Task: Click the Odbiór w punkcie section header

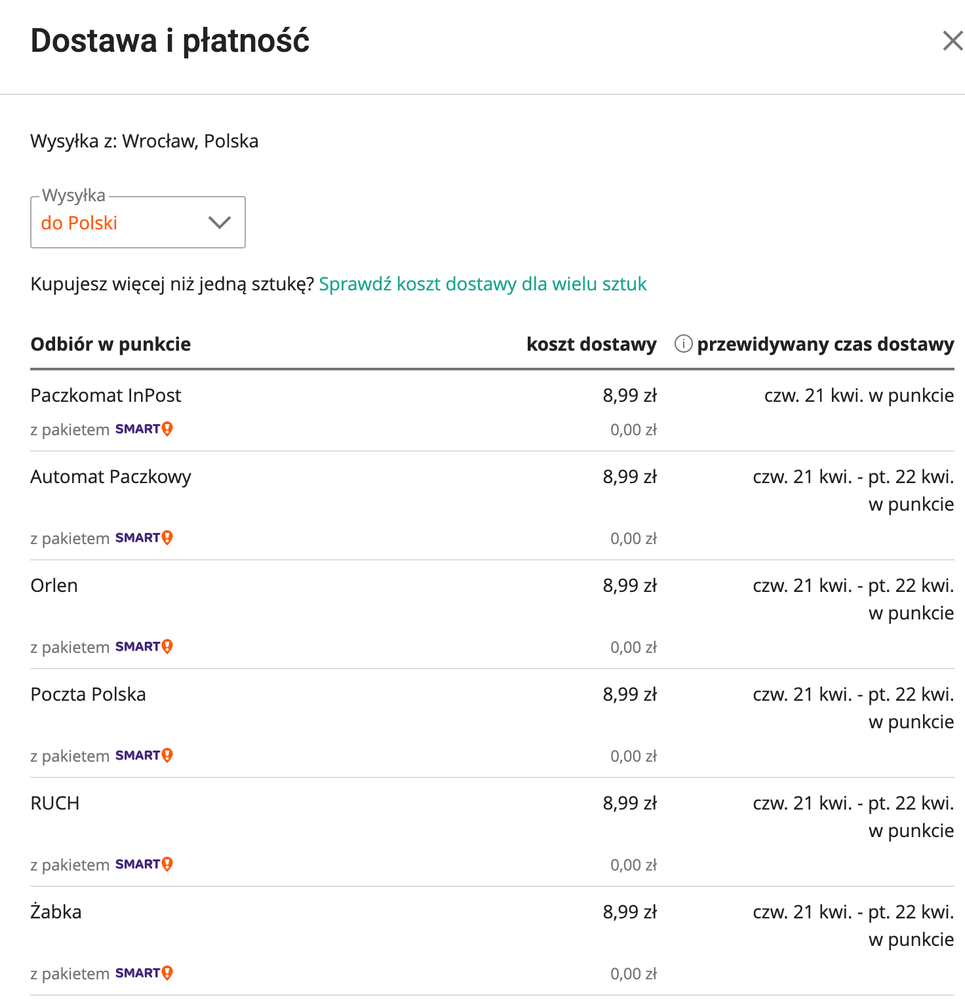Action: [110, 344]
